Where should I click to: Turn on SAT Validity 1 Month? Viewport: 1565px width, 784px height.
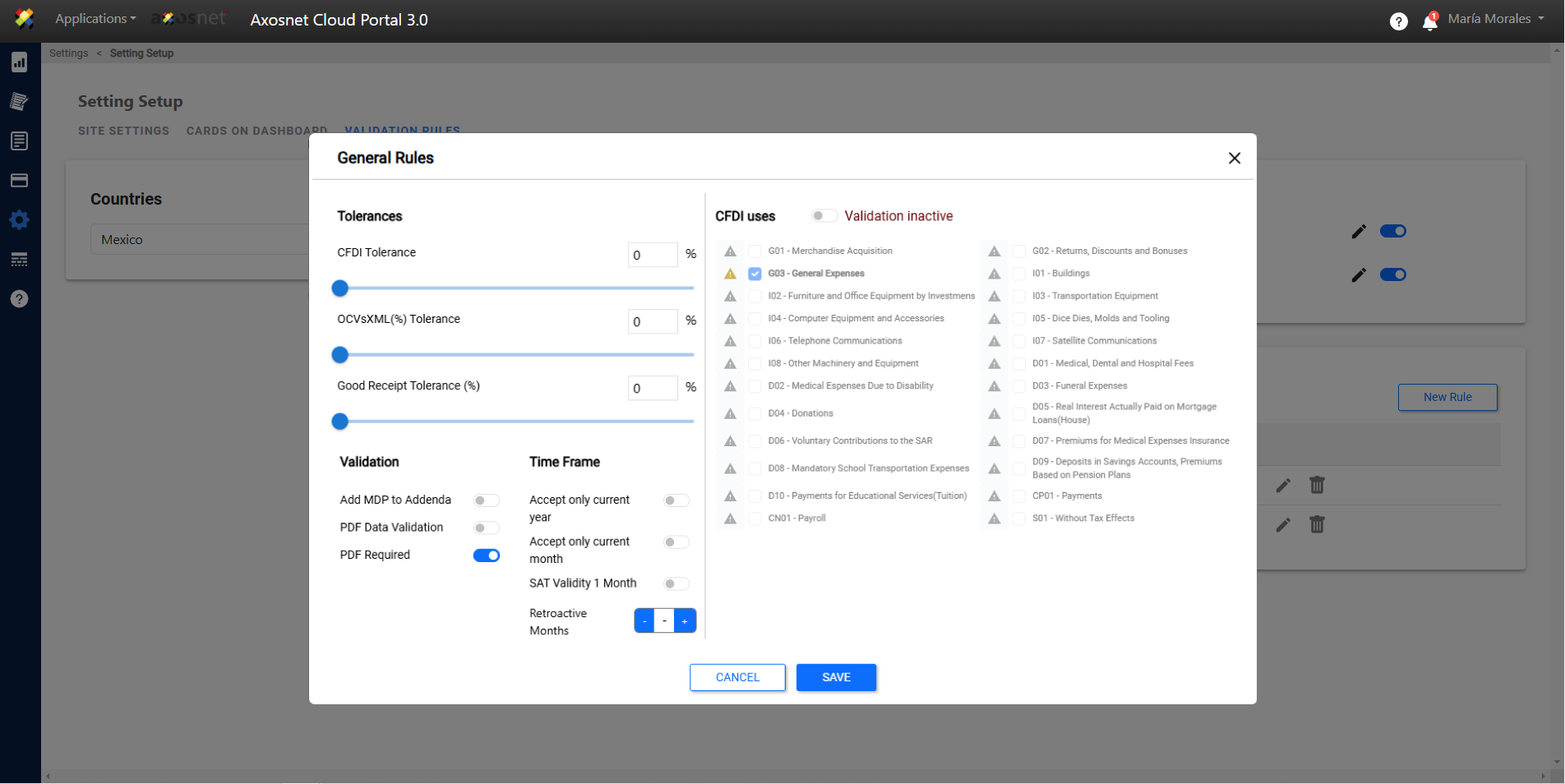676,583
